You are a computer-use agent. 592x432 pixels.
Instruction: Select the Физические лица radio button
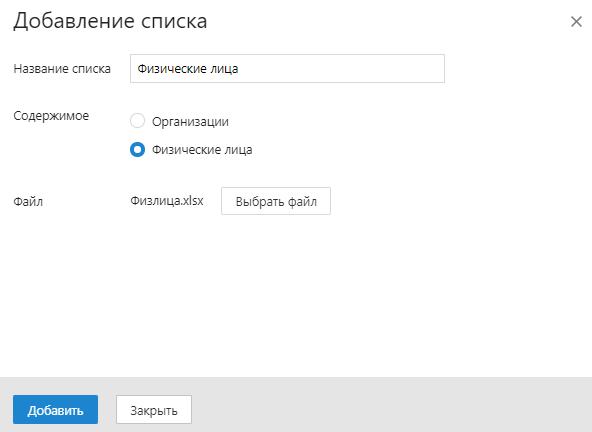point(137,149)
